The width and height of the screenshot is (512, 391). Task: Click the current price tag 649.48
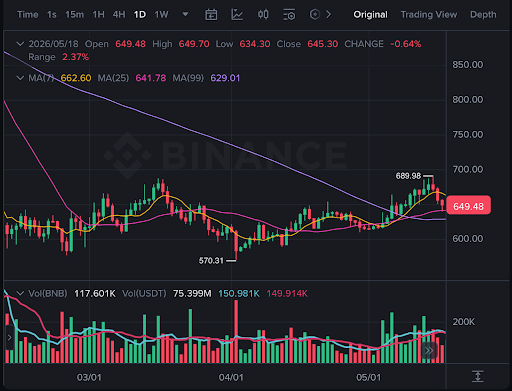[x=468, y=206]
